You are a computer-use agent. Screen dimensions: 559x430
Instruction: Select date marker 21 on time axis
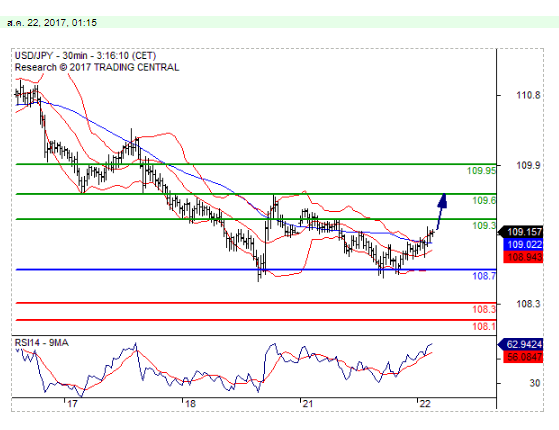pyautogui.click(x=307, y=404)
